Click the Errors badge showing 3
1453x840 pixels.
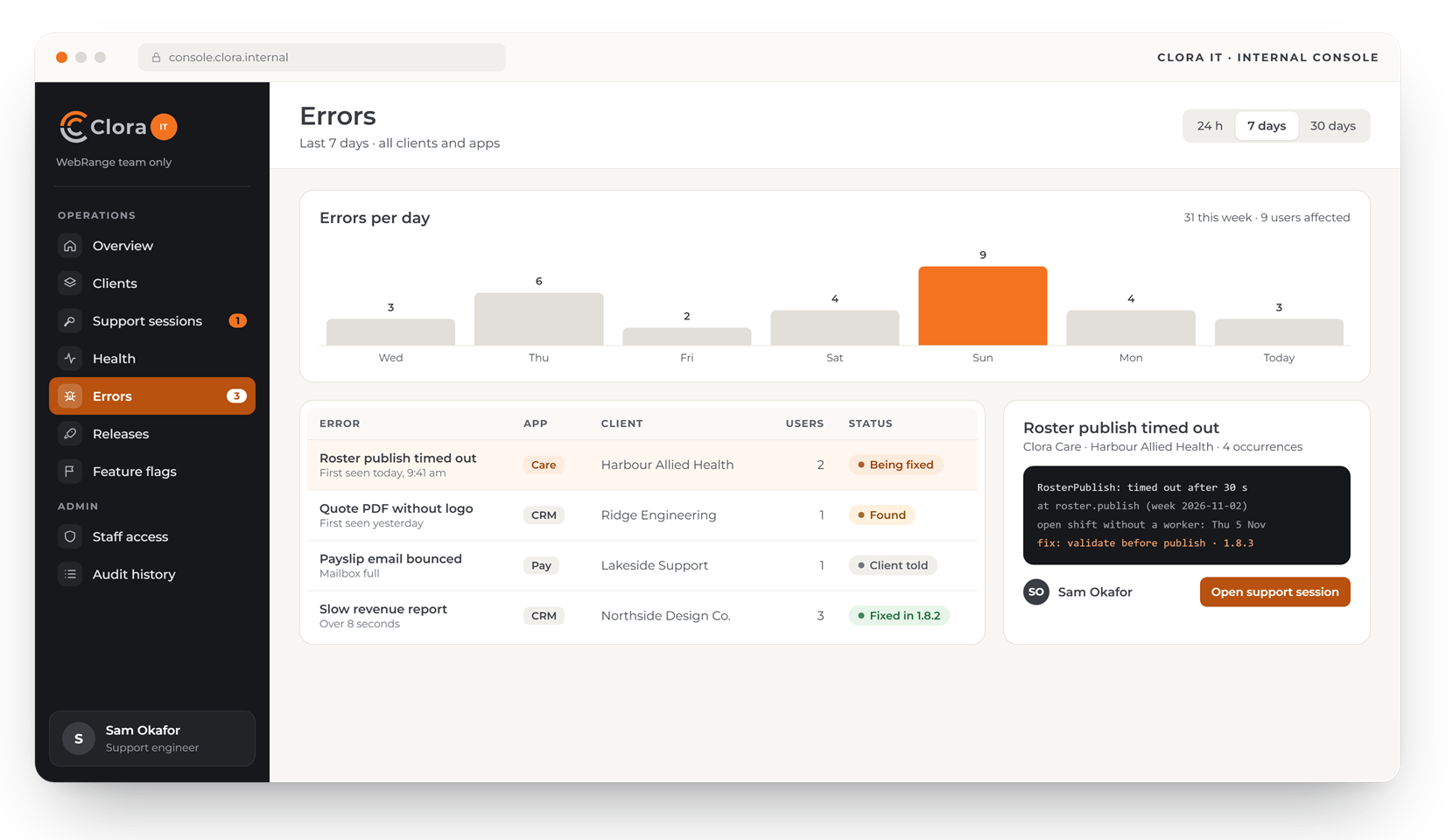point(236,396)
